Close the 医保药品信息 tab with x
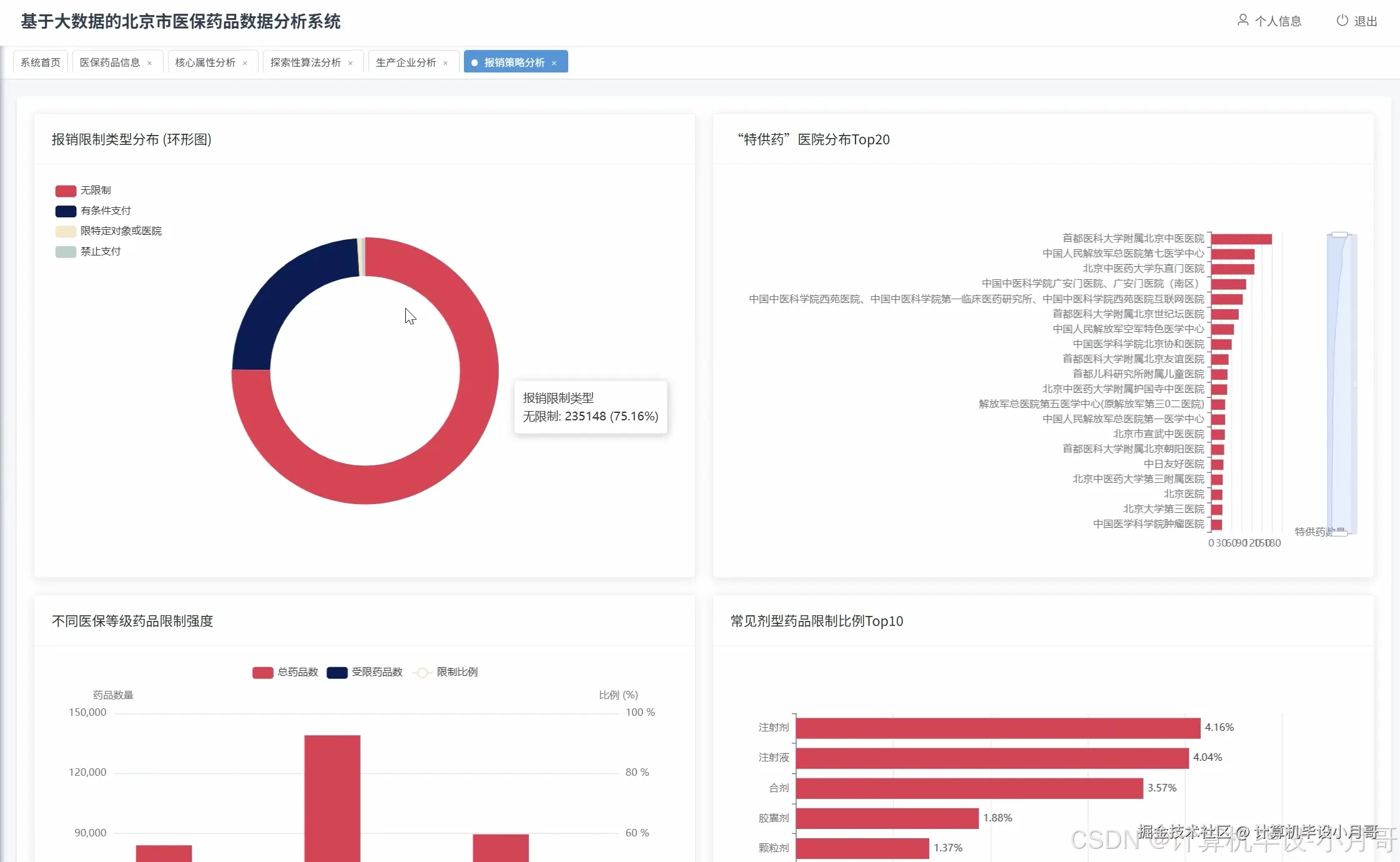 coord(150,63)
